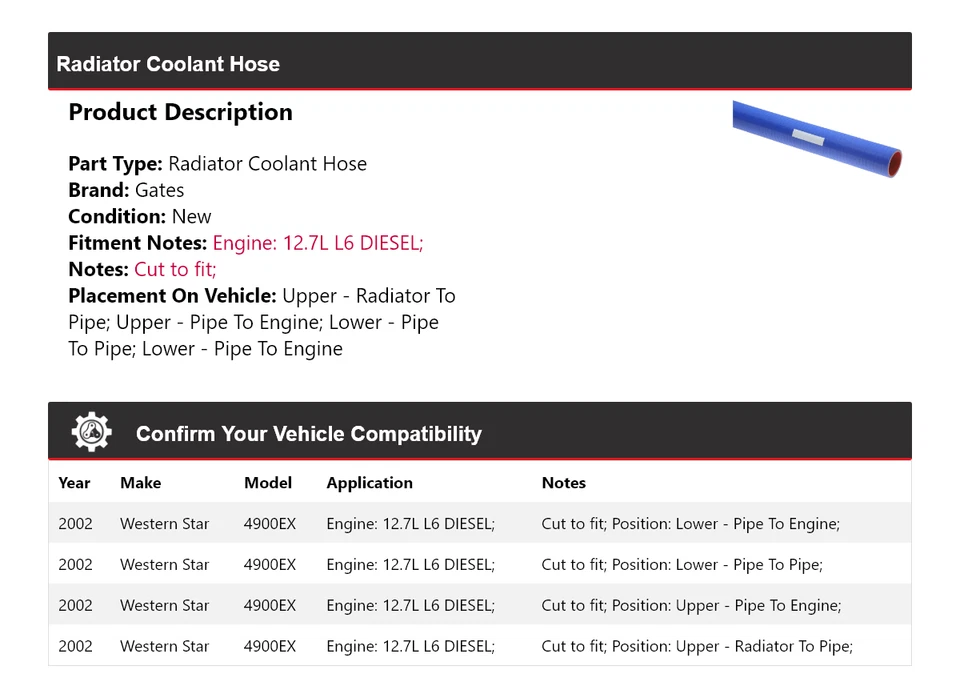Click the Radiator Coolant Hose header
This screenshot has width=960, height=698.
(168, 64)
